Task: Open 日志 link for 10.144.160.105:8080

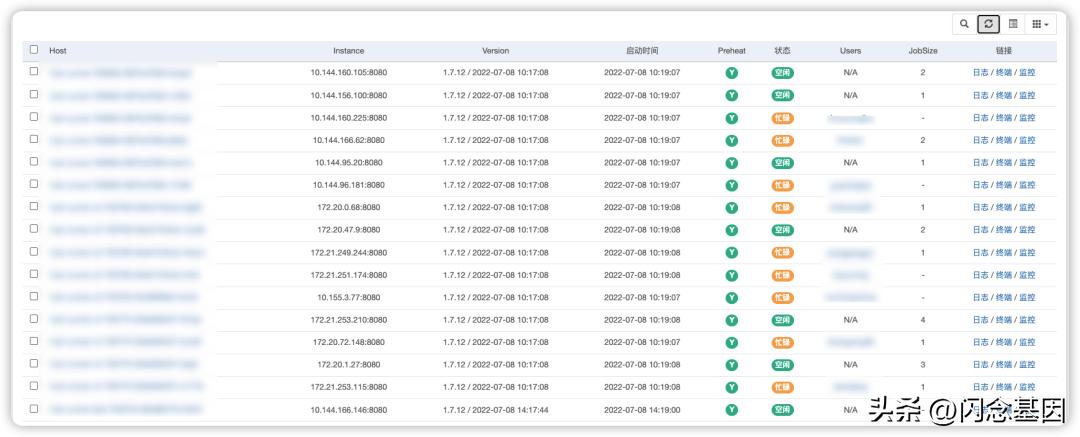Action: click(x=980, y=73)
